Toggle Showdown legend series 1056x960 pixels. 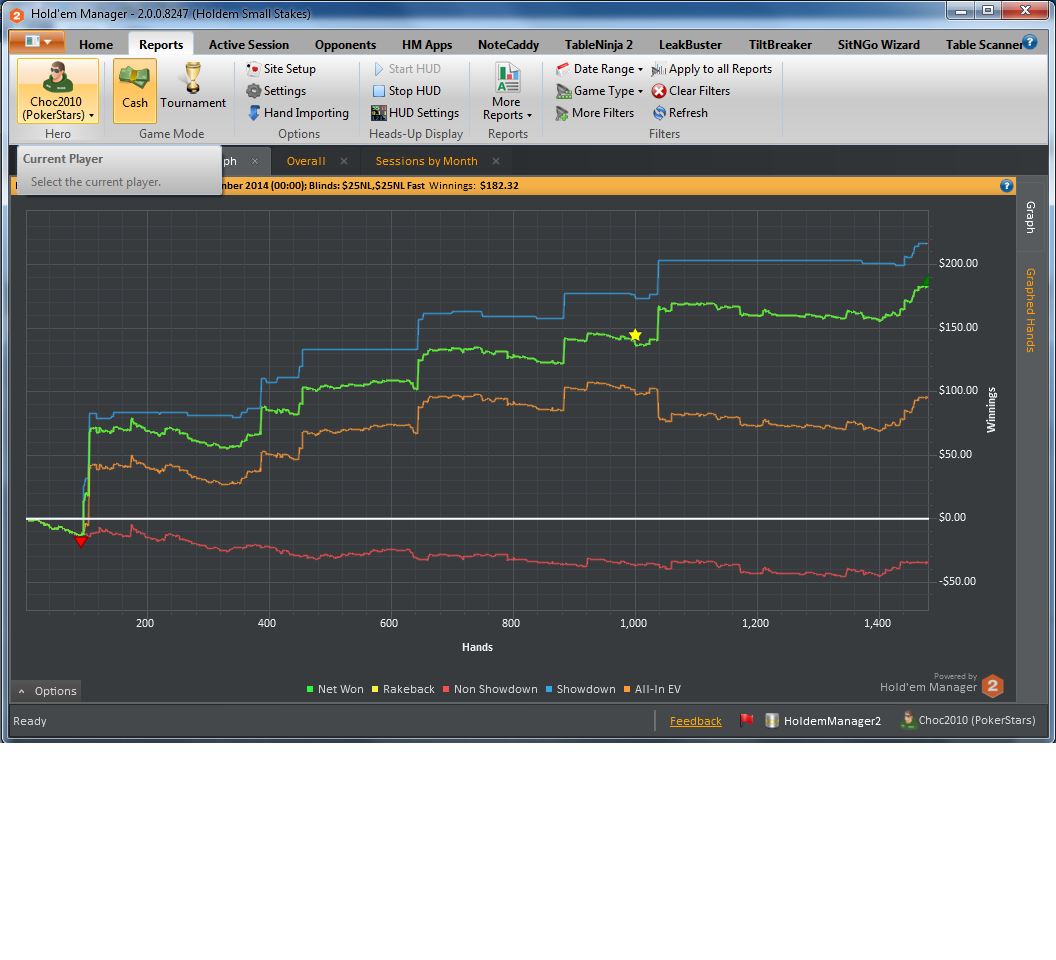coord(581,689)
